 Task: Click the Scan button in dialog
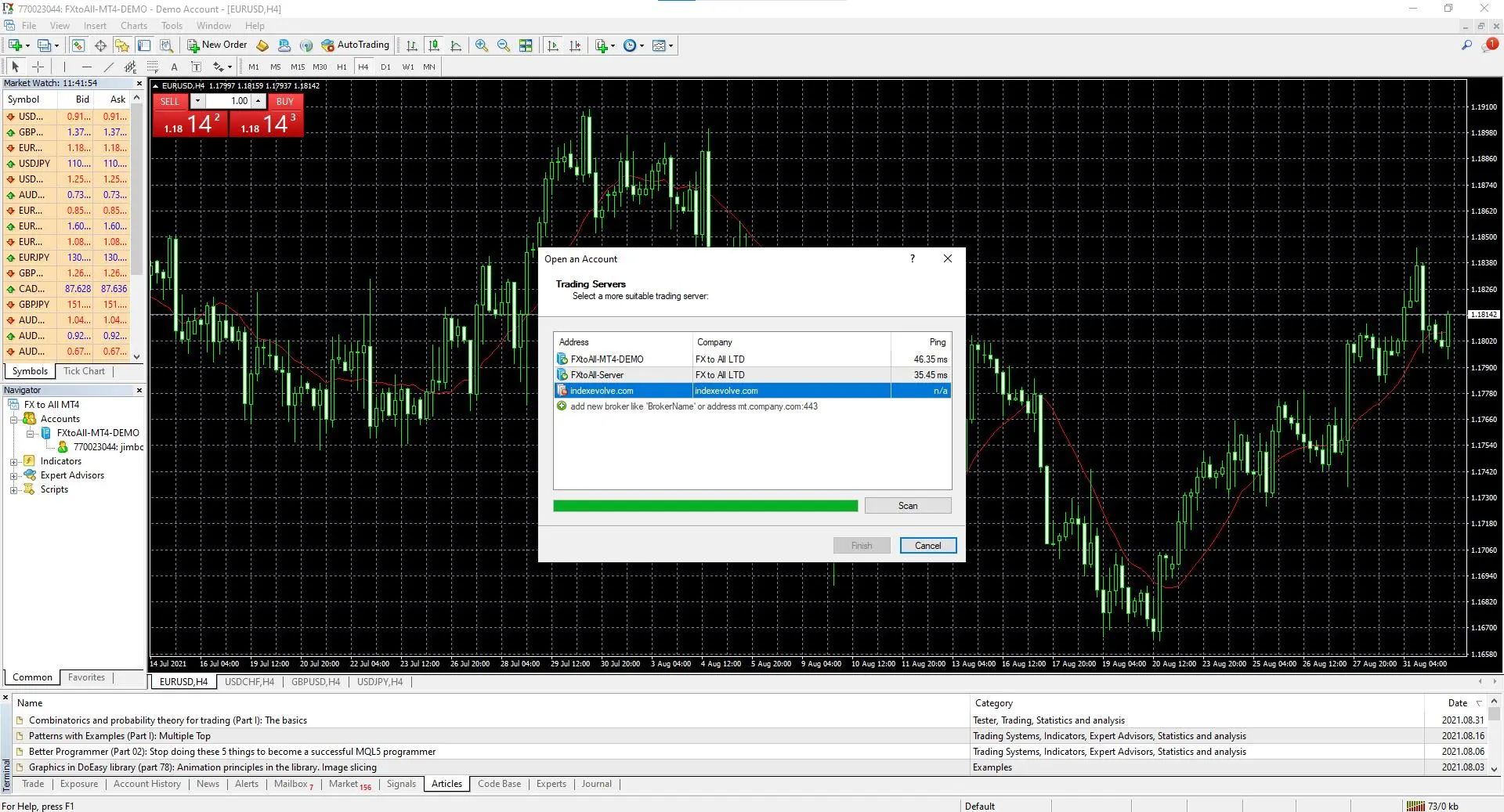point(908,506)
